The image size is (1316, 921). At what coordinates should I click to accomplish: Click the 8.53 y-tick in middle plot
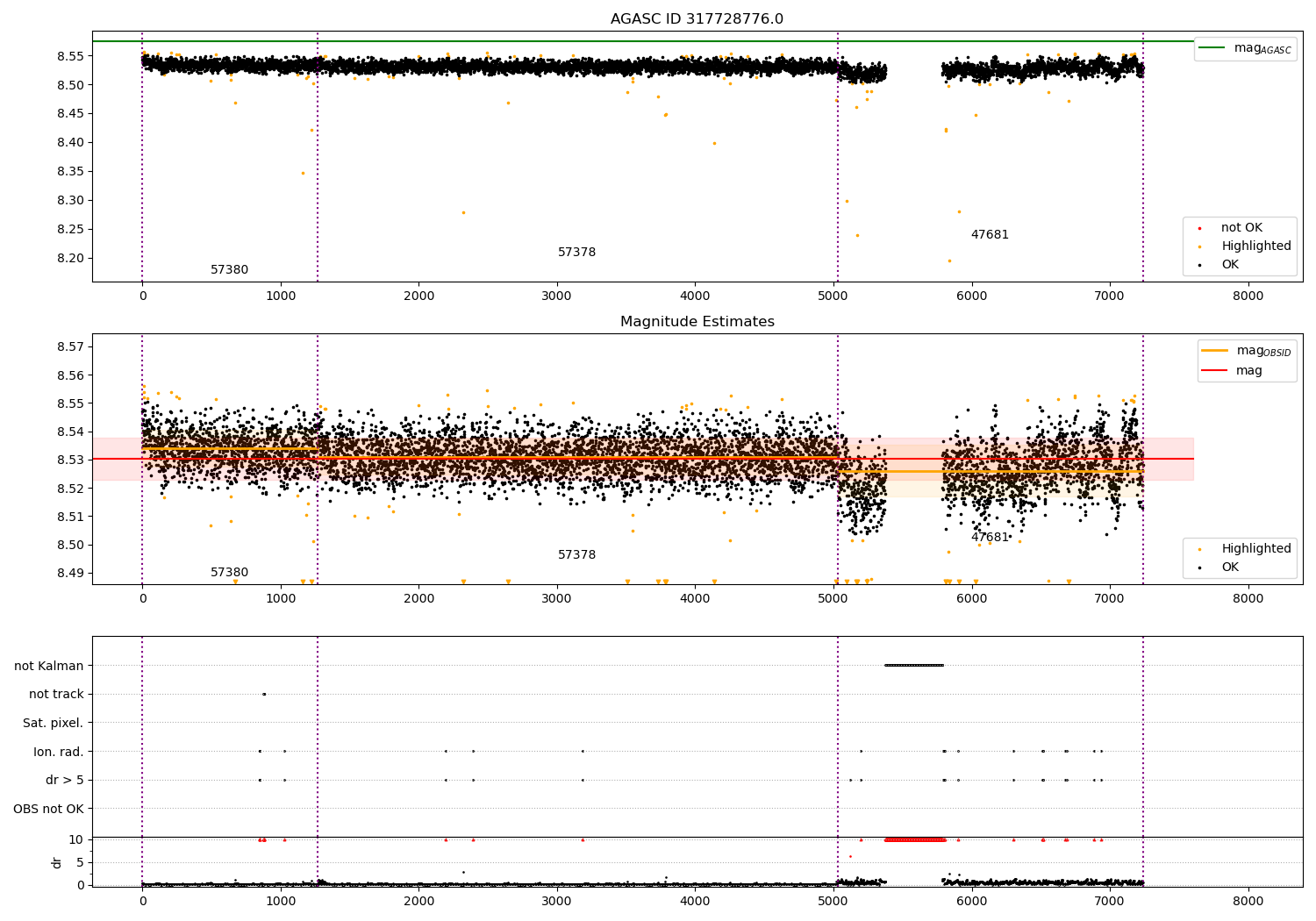point(70,460)
